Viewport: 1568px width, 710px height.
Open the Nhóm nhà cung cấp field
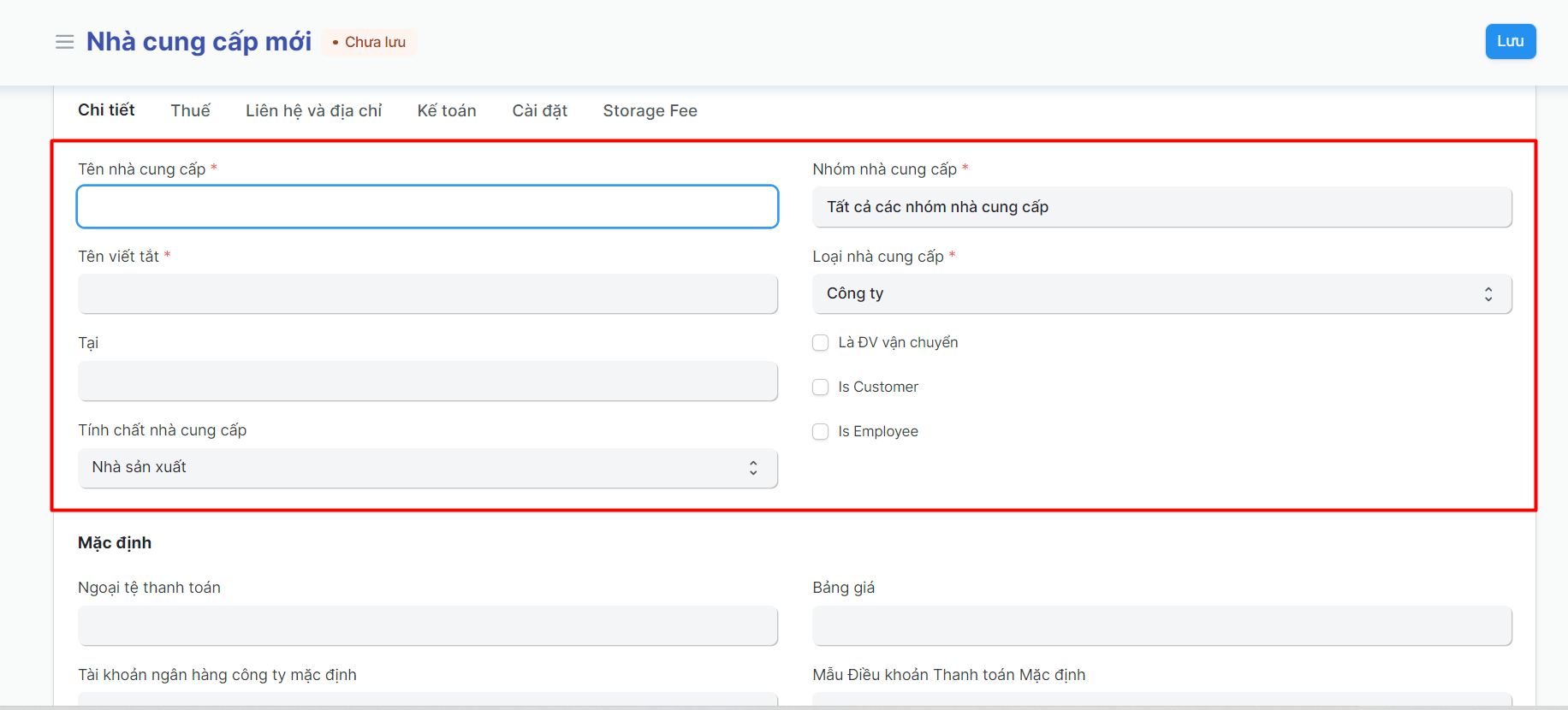tap(1161, 207)
